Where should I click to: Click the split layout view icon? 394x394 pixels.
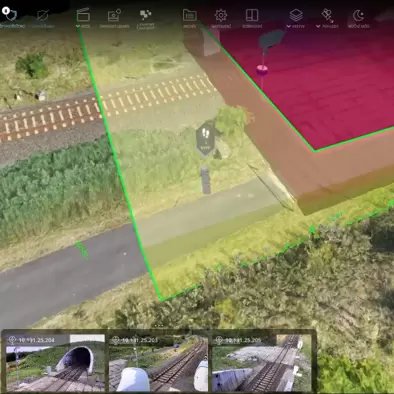tap(252, 15)
